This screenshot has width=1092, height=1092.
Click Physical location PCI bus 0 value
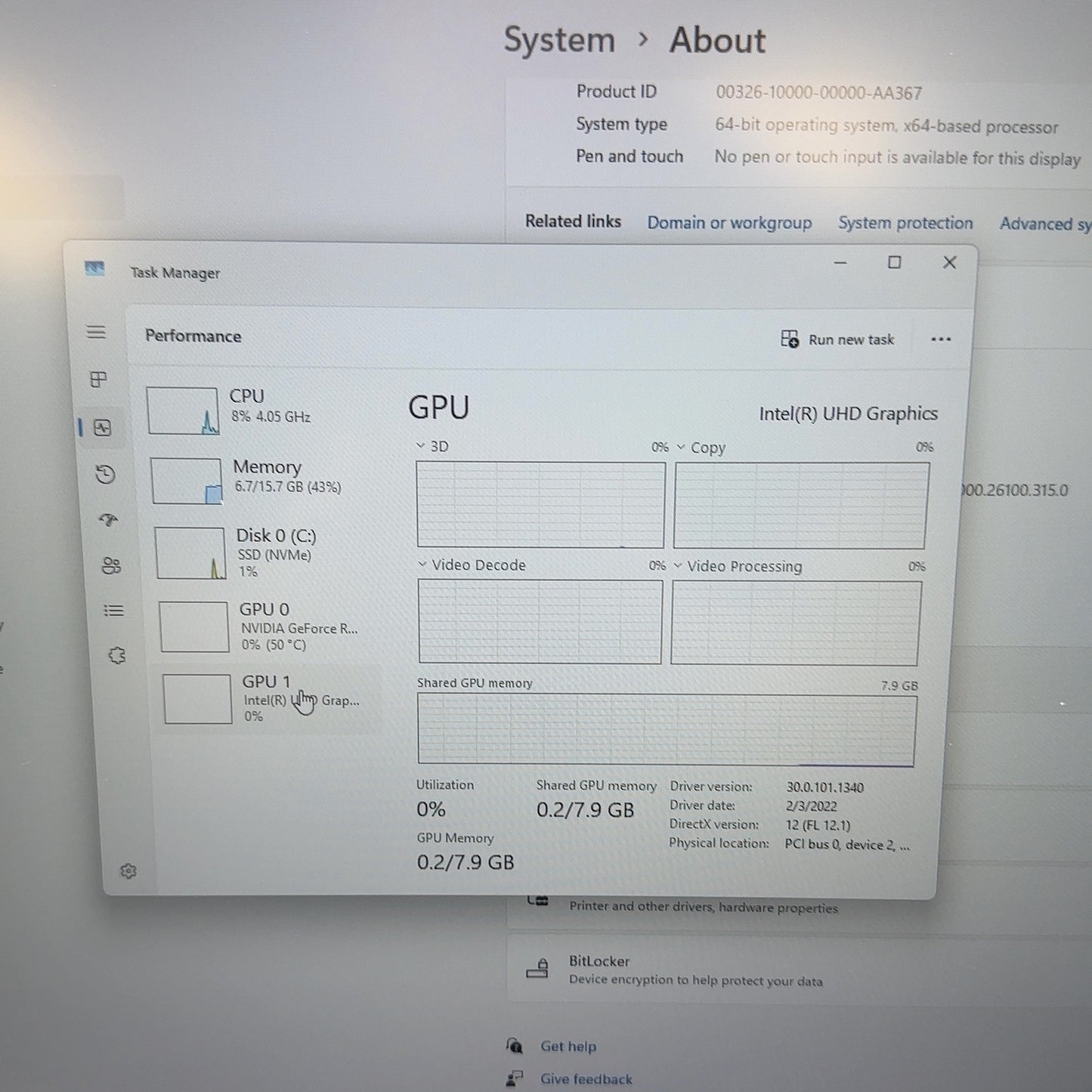(847, 844)
